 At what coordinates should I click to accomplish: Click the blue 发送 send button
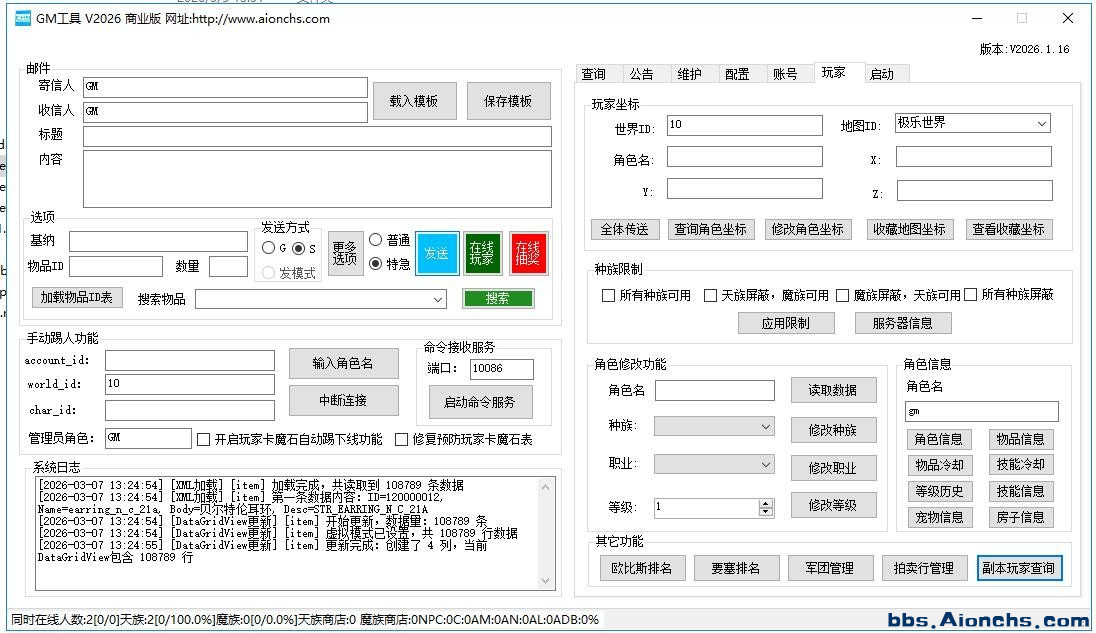tap(436, 253)
